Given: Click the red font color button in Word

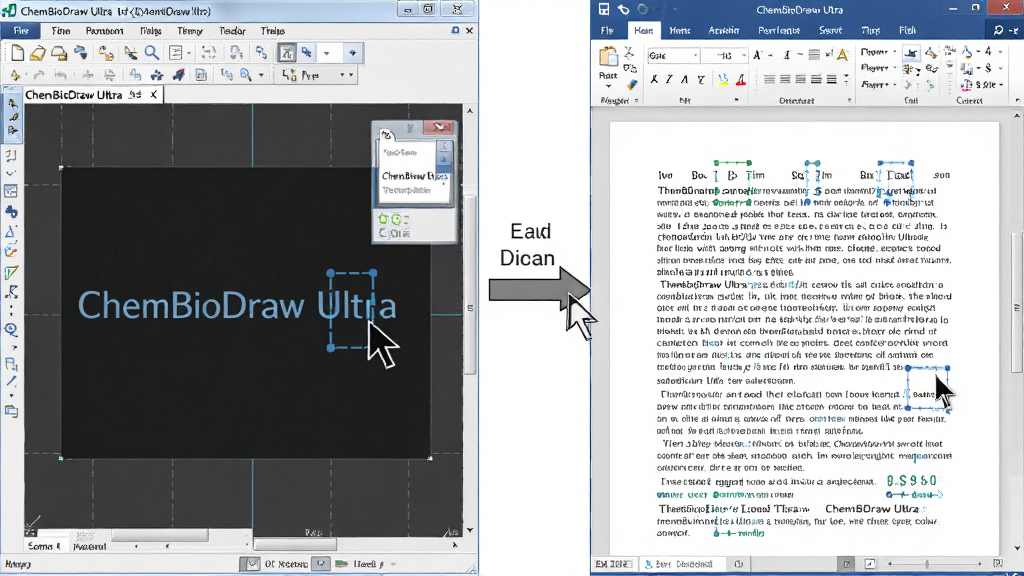Looking at the screenshot, I should point(741,80).
